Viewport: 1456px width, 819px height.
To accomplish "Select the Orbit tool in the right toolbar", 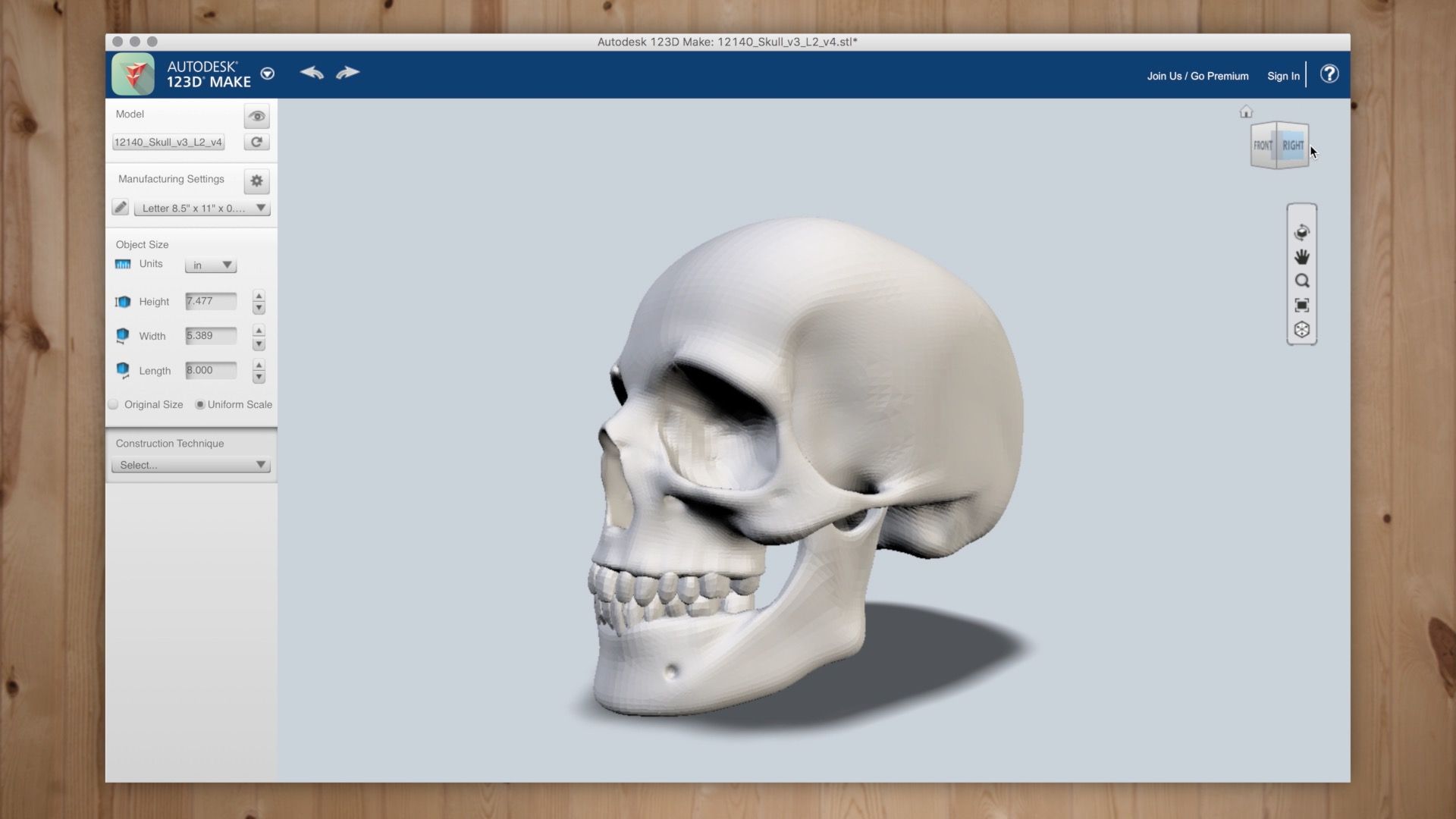I will [x=1302, y=231].
